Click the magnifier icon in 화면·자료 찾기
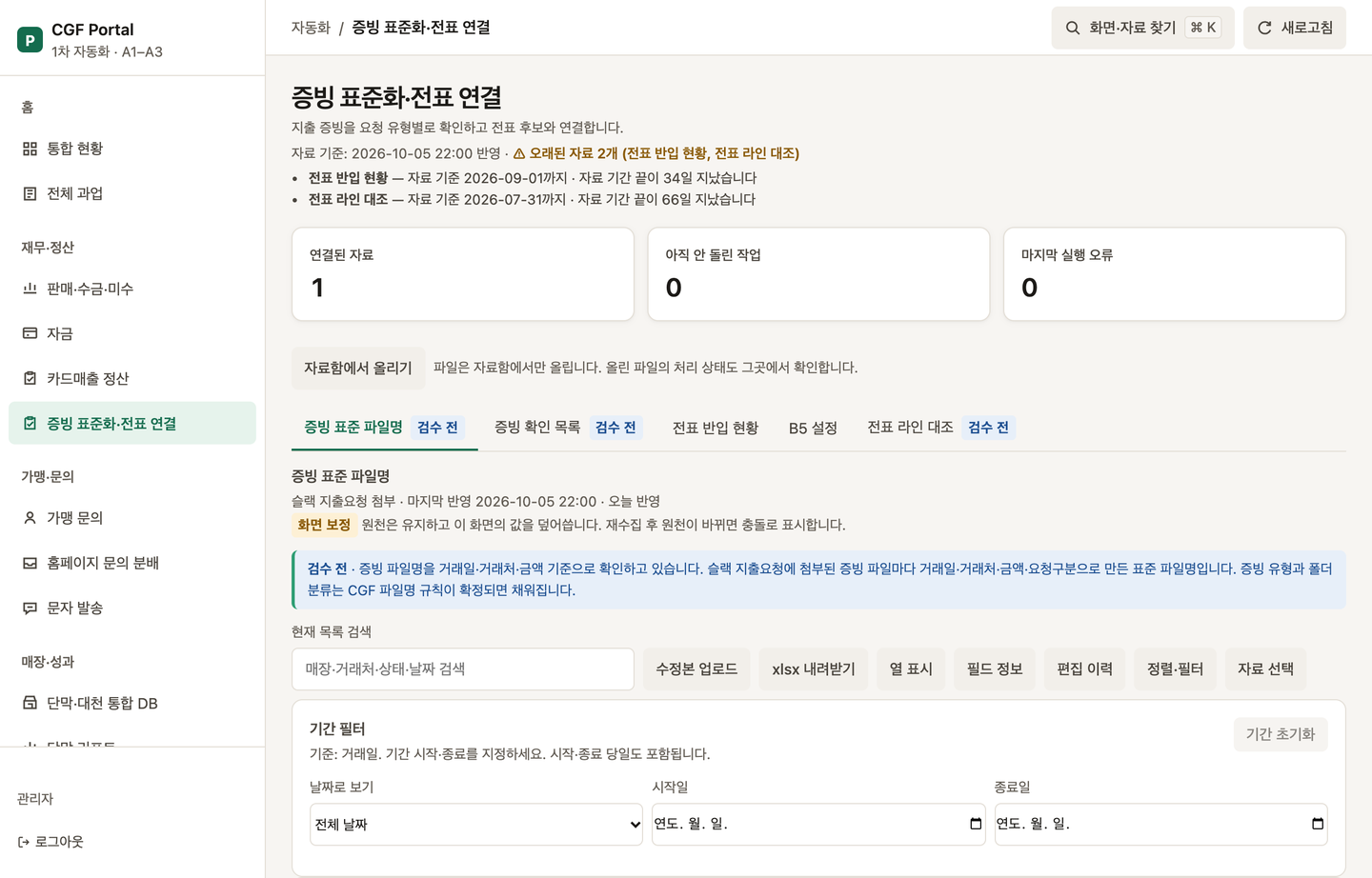This screenshot has height=878, width=1372. (x=1073, y=28)
